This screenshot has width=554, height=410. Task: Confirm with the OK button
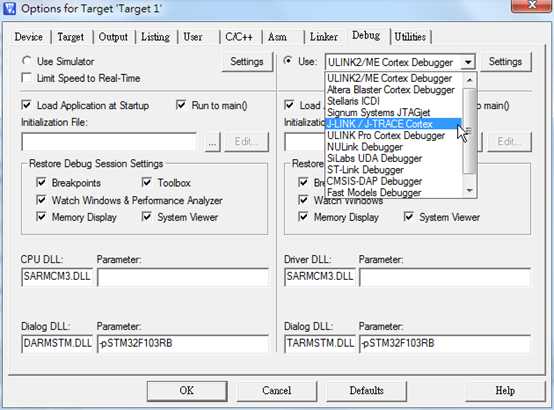click(x=187, y=391)
